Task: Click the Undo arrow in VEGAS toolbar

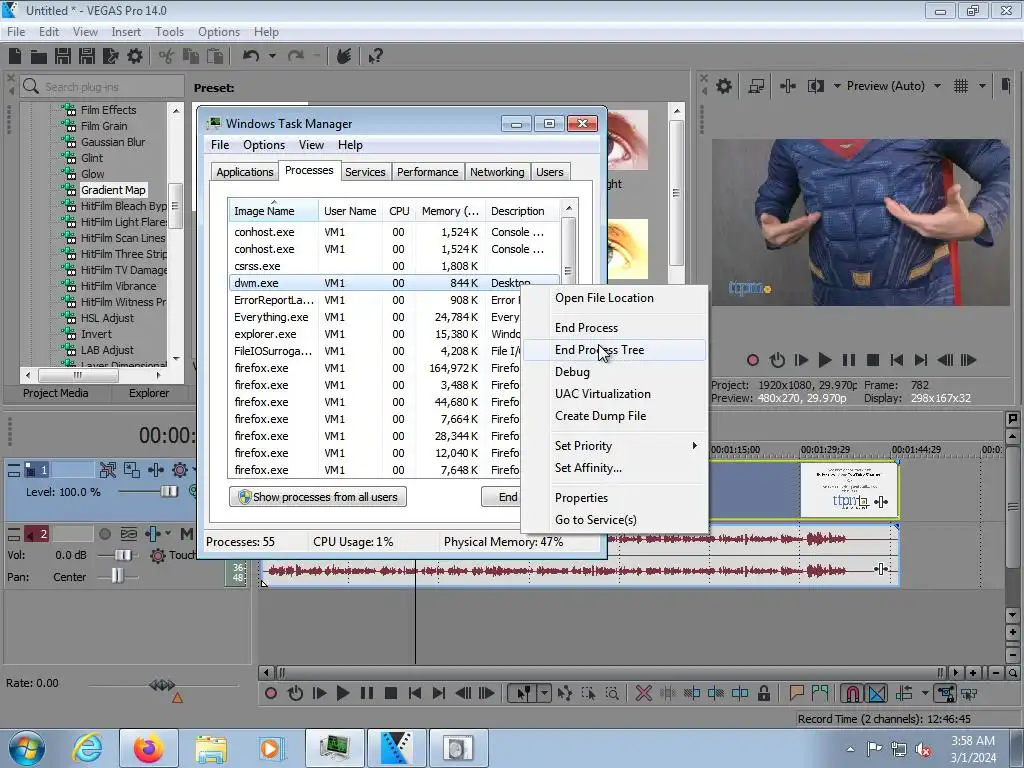Action: (251, 56)
